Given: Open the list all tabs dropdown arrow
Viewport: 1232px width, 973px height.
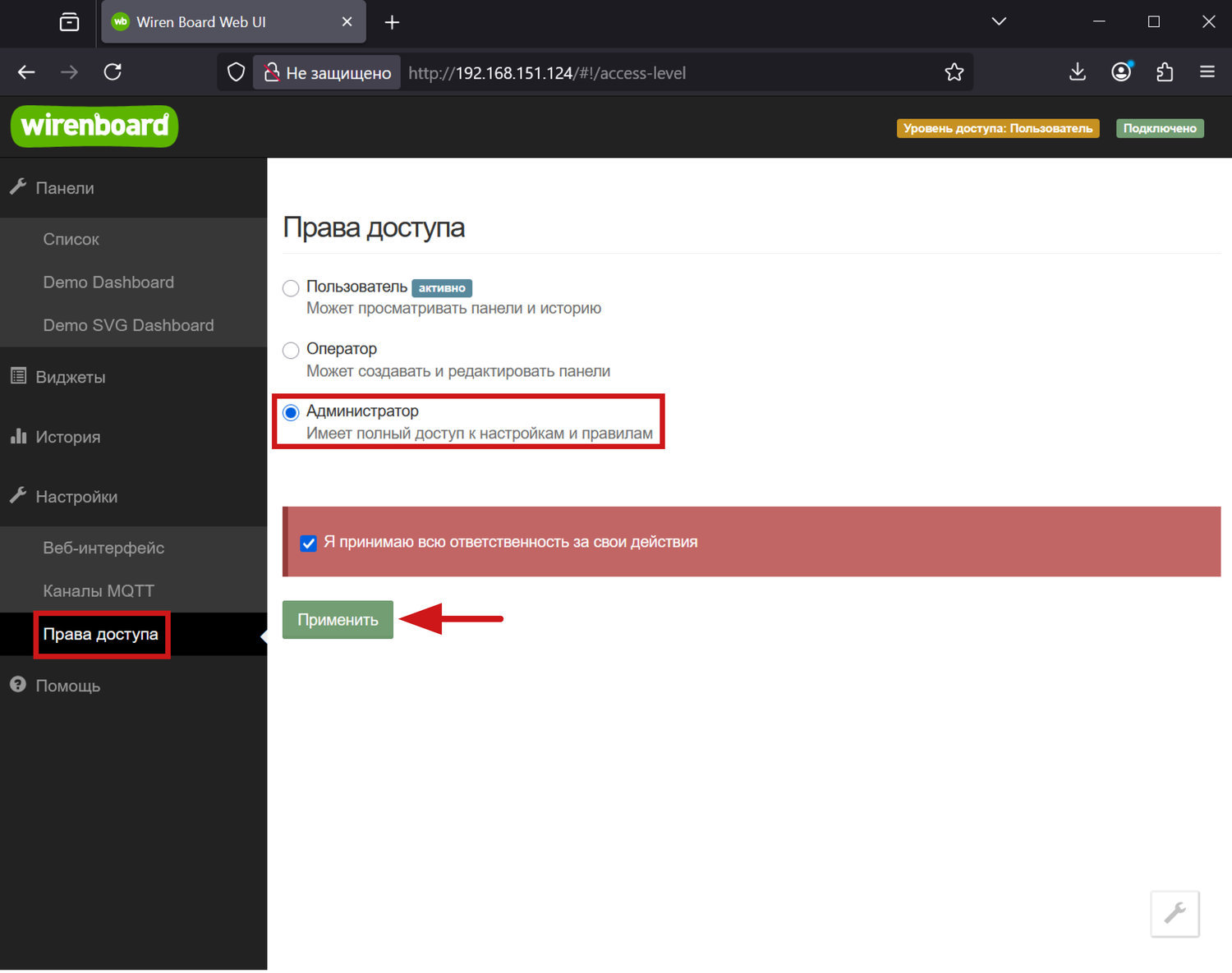Looking at the screenshot, I should (999, 22).
